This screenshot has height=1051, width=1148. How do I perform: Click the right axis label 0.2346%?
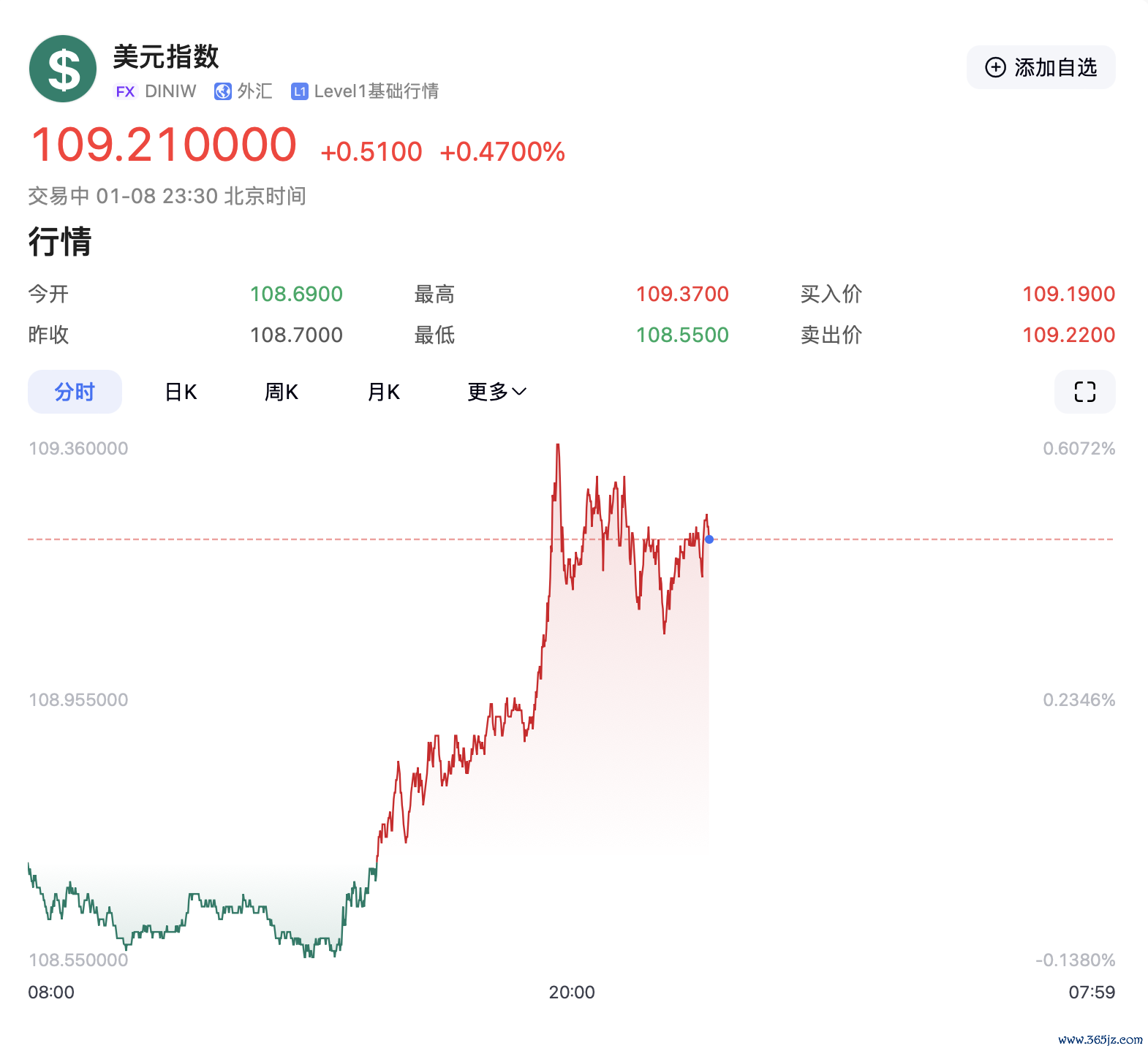(1079, 699)
